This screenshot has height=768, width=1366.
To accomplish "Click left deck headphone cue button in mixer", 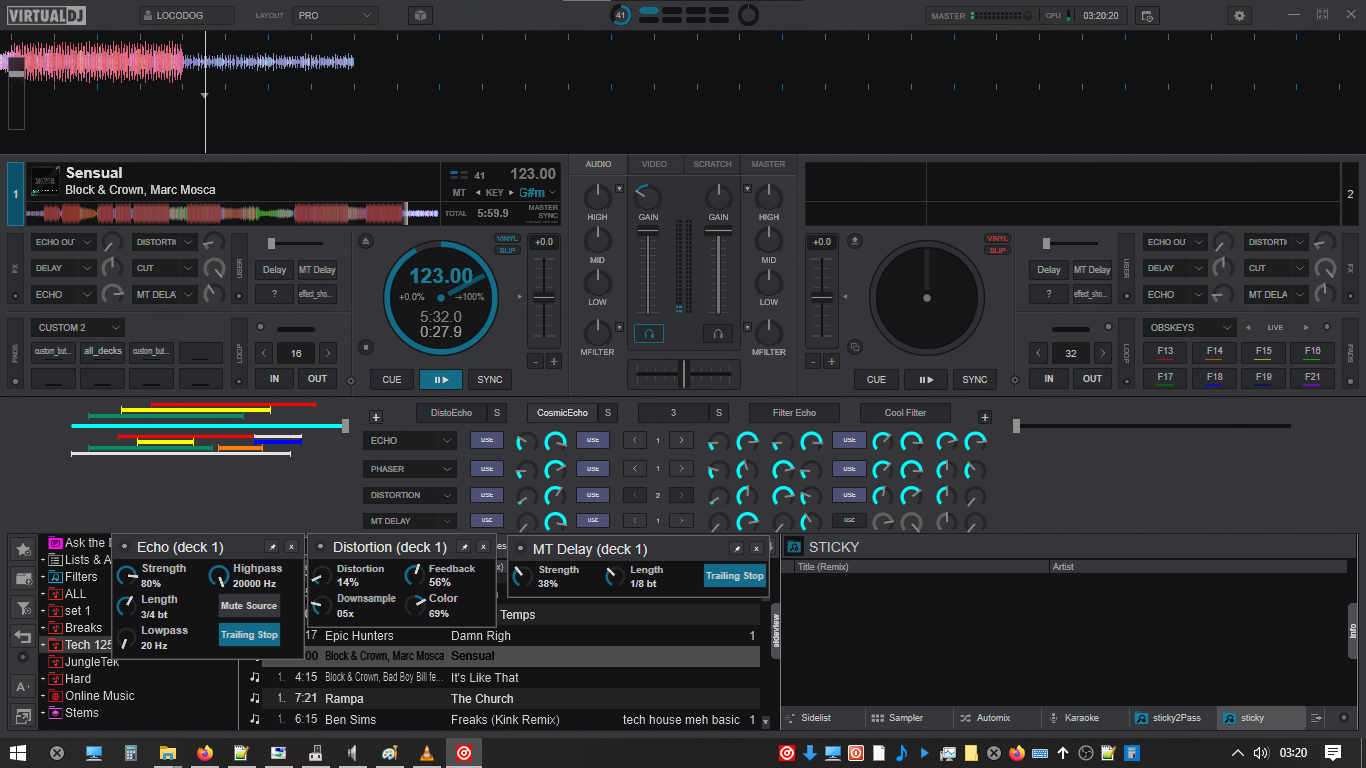I will 648,333.
